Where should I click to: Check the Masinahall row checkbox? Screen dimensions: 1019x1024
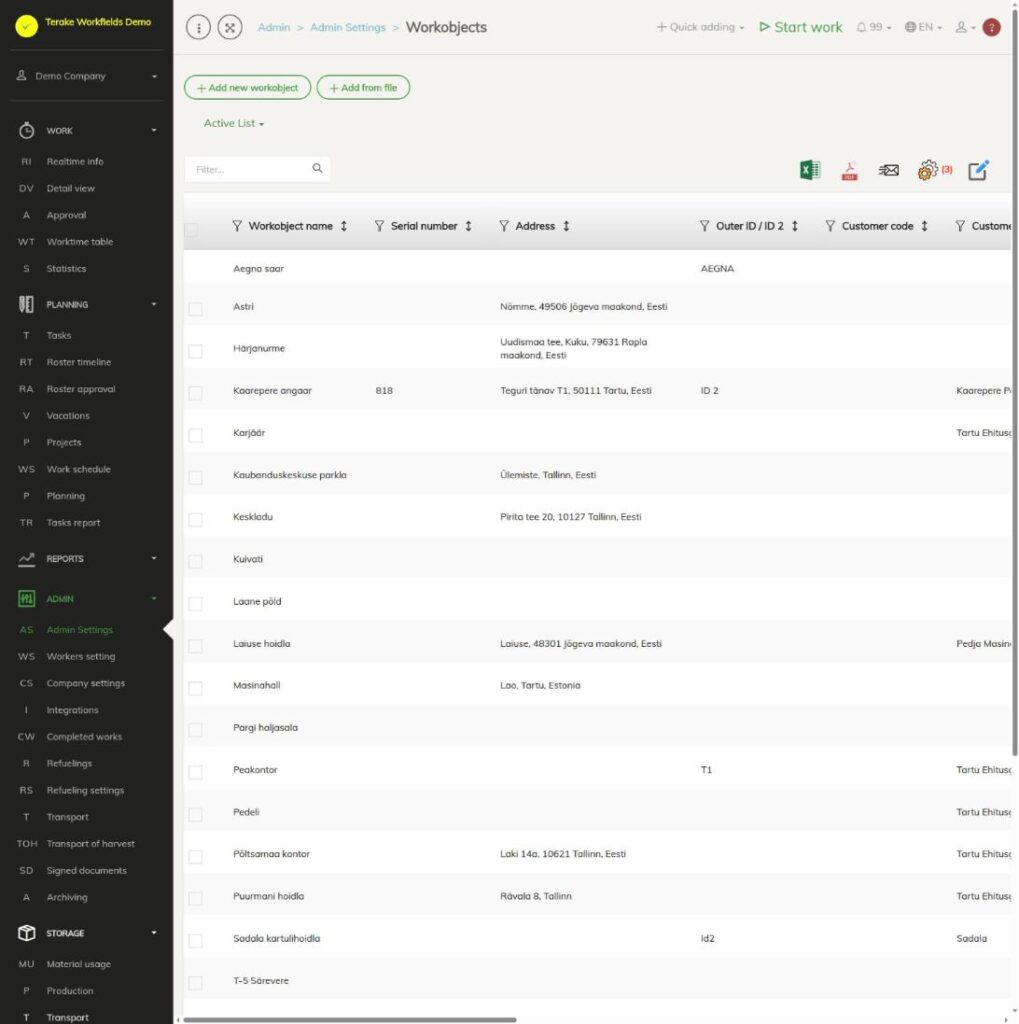(195, 688)
